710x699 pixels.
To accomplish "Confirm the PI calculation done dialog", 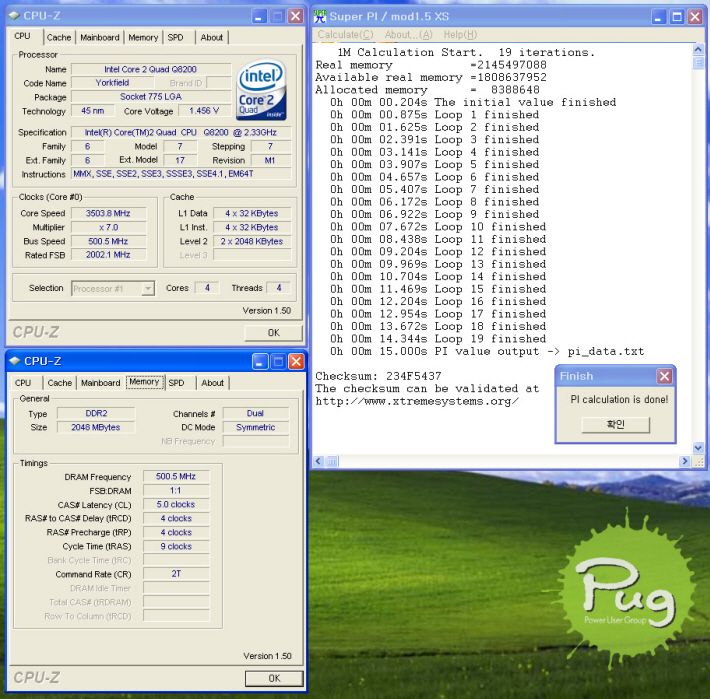I will click(x=615, y=425).
